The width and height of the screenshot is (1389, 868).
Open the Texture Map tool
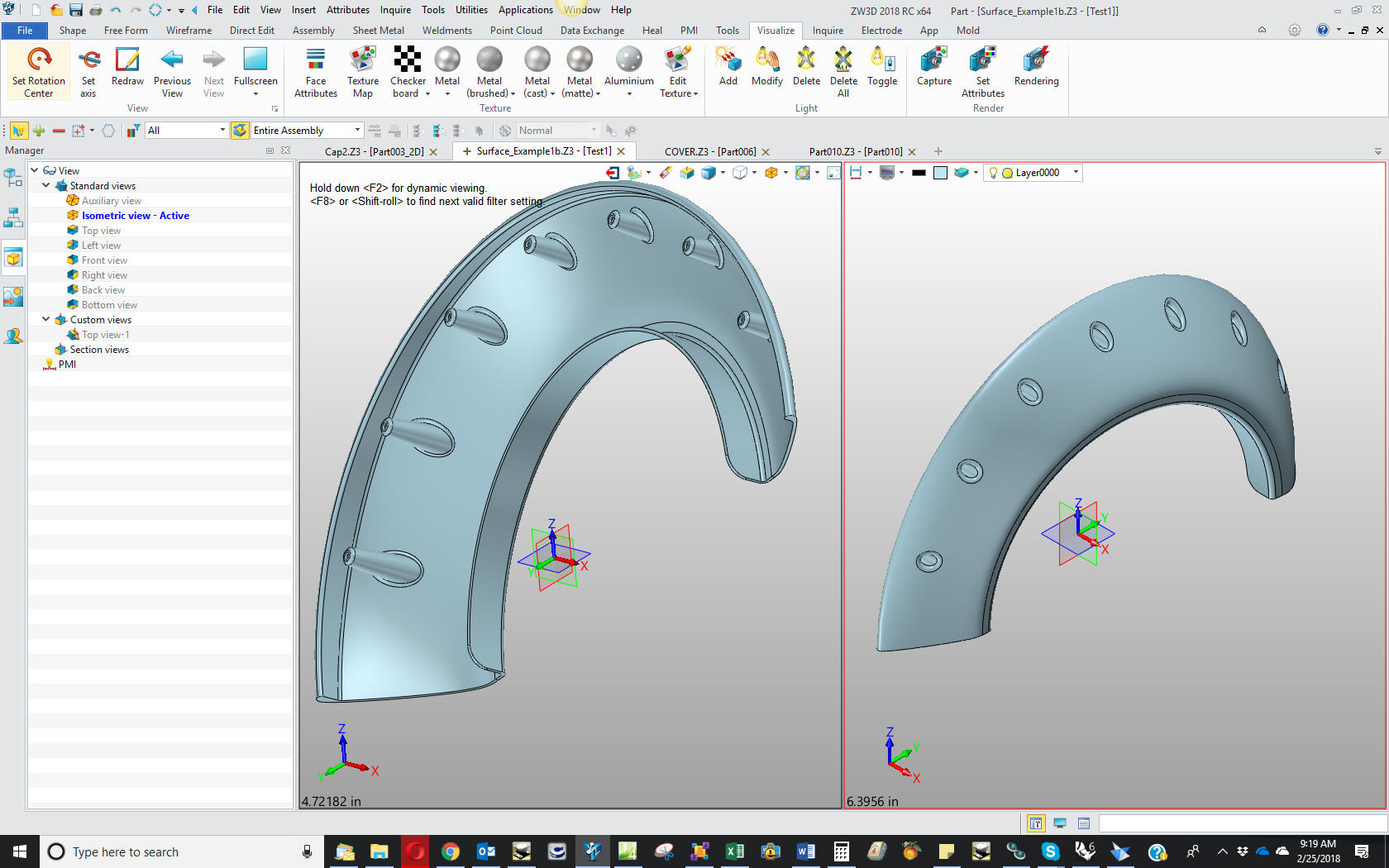click(363, 72)
